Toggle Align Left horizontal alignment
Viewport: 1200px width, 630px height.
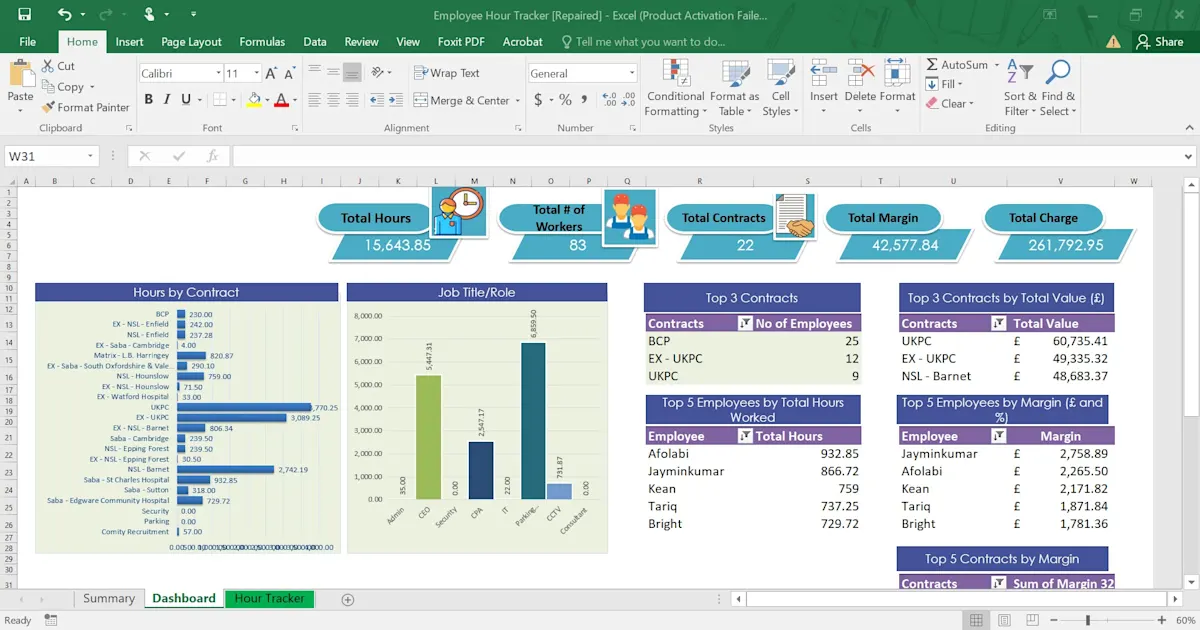pyautogui.click(x=315, y=100)
